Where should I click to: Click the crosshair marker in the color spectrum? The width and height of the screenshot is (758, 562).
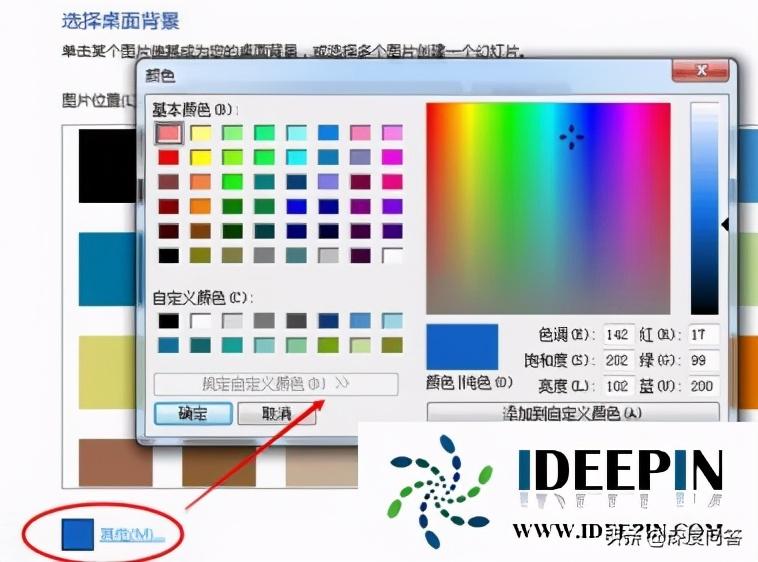point(571,137)
